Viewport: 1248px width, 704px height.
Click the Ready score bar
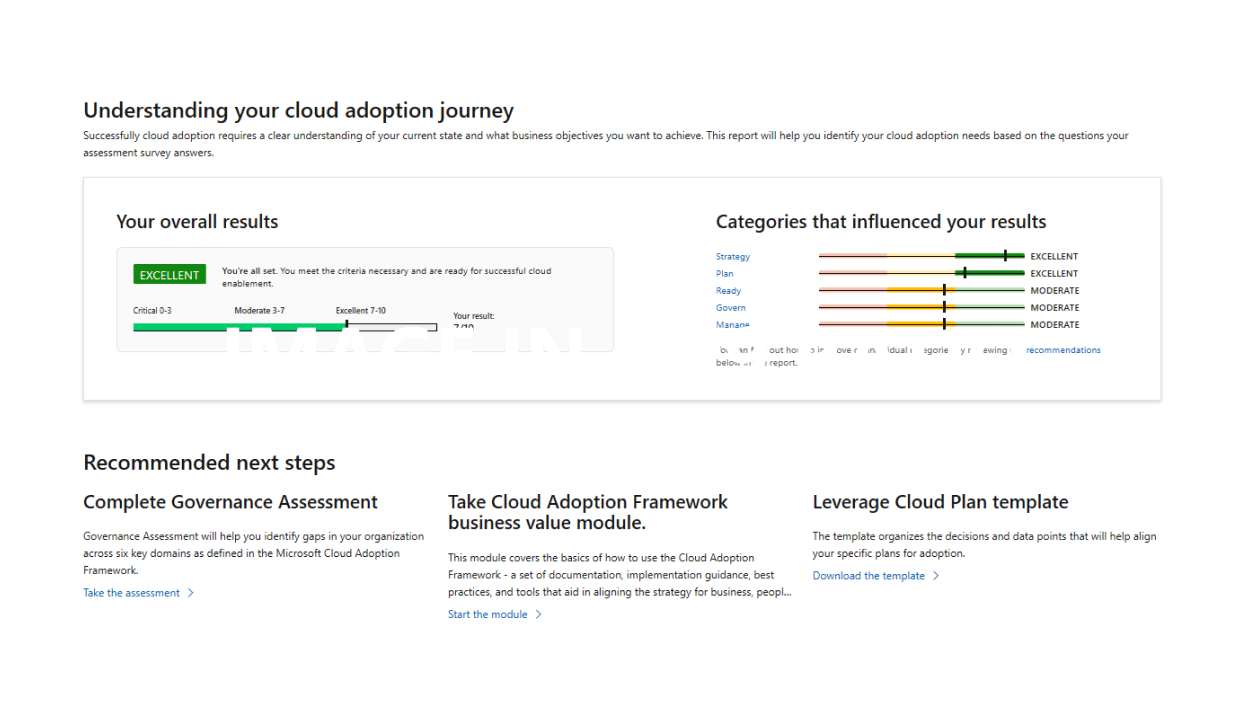pos(921,290)
